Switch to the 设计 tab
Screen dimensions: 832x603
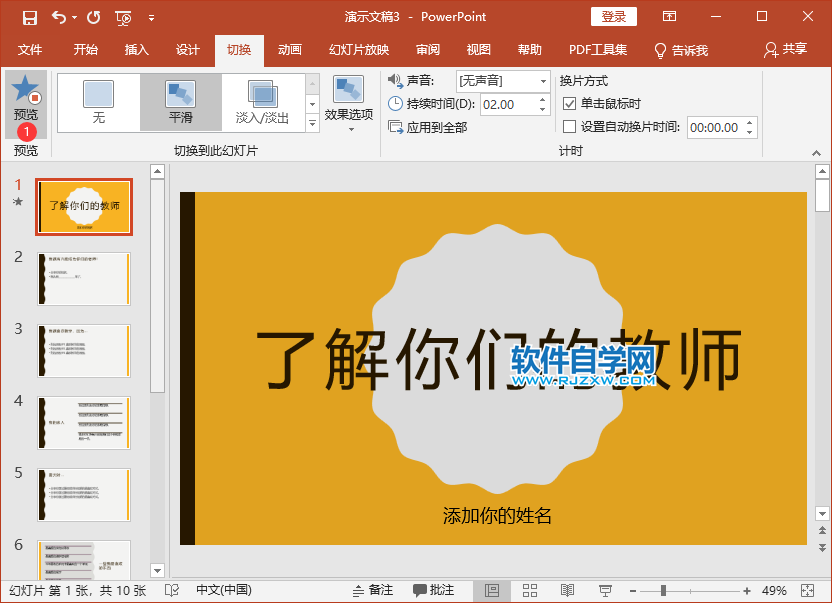[187, 50]
